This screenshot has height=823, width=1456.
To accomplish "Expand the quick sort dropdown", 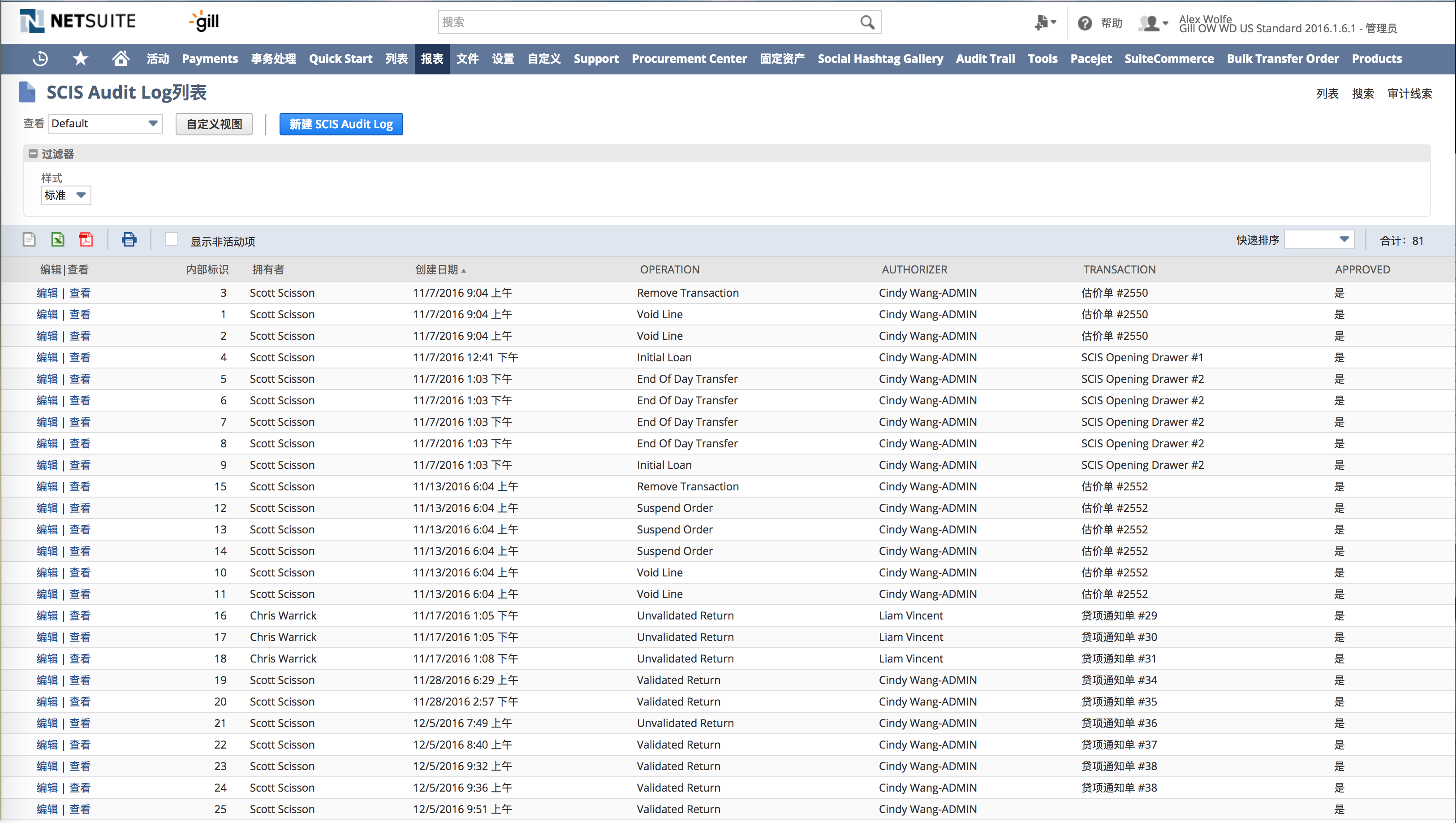I will (x=1318, y=240).
